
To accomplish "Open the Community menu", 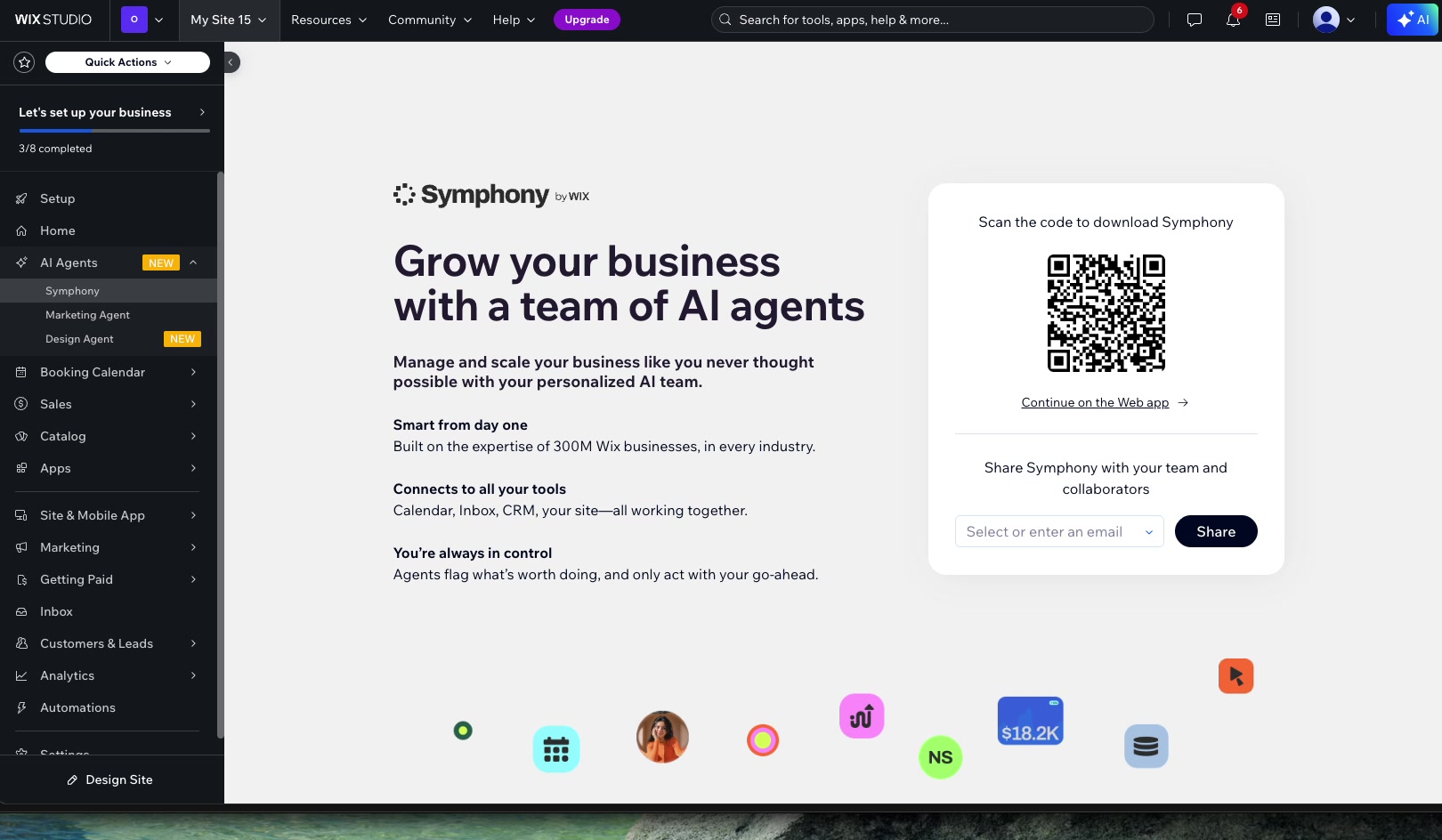I will 430,20.
